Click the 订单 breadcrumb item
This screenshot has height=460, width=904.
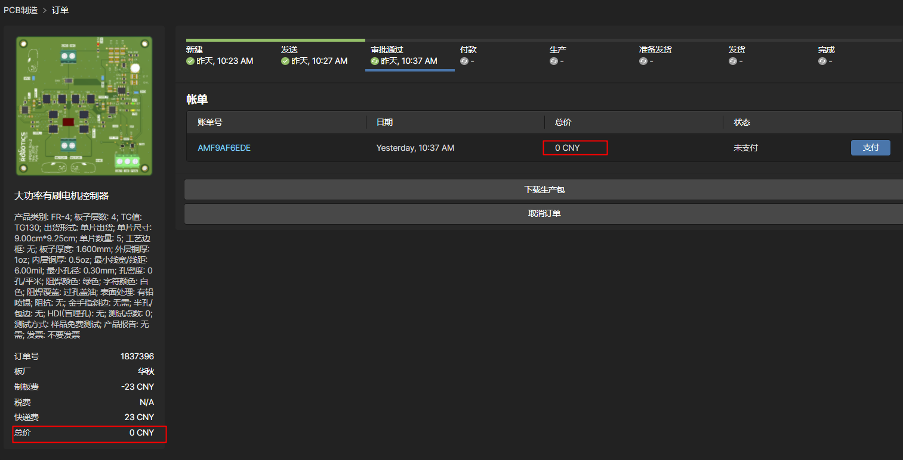tap(60, 10)
